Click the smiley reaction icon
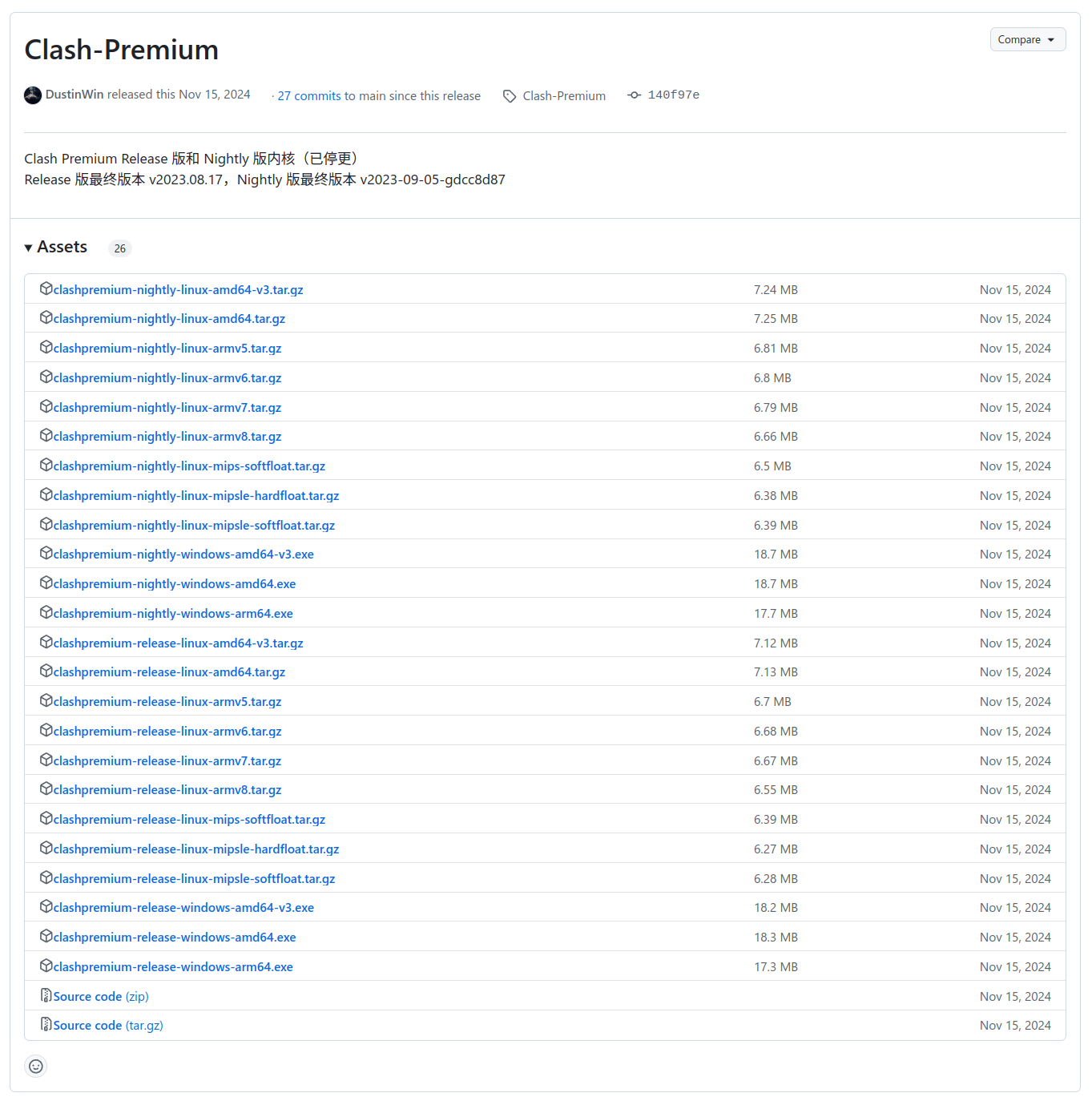1092x1109 pixels. coord(35,1066)
